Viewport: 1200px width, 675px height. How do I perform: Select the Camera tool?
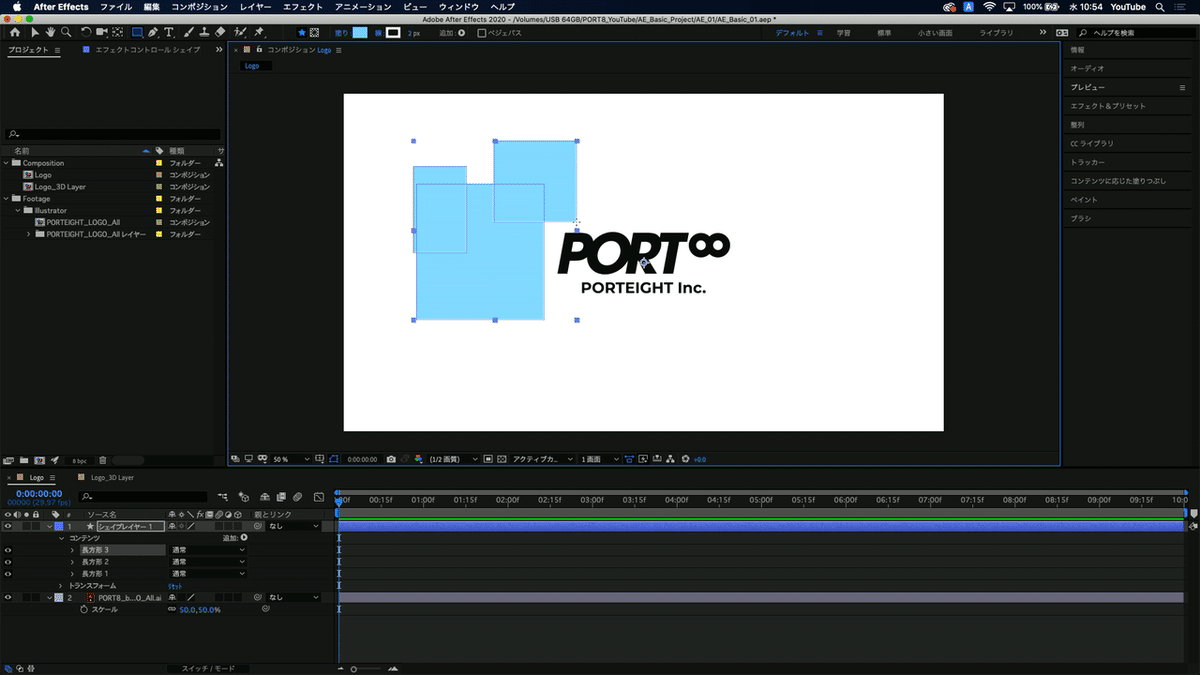click(102, 32)
